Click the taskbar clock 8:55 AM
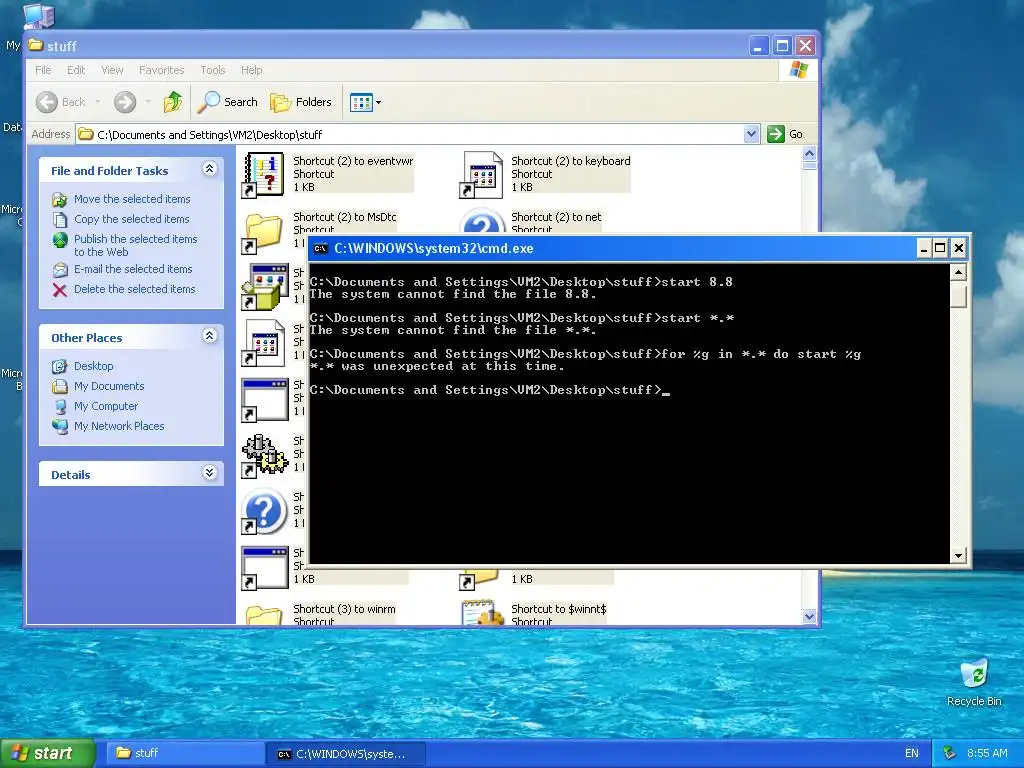Viewport: 1024px width, 768px height. pyautogui.click(x=987, y=754)
